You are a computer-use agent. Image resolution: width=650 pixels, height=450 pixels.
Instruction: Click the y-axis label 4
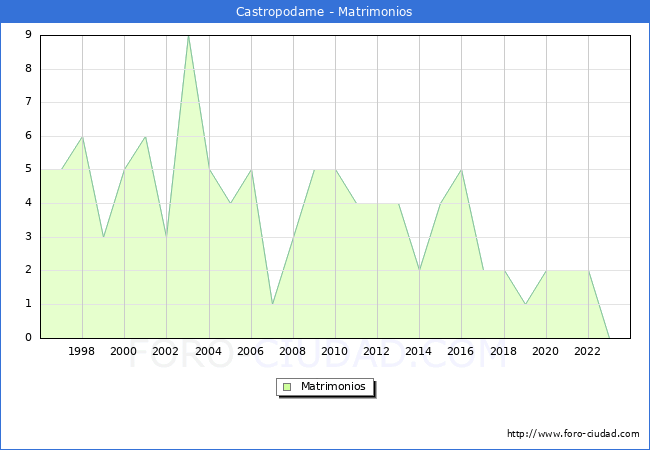click(x=29, y=203)
